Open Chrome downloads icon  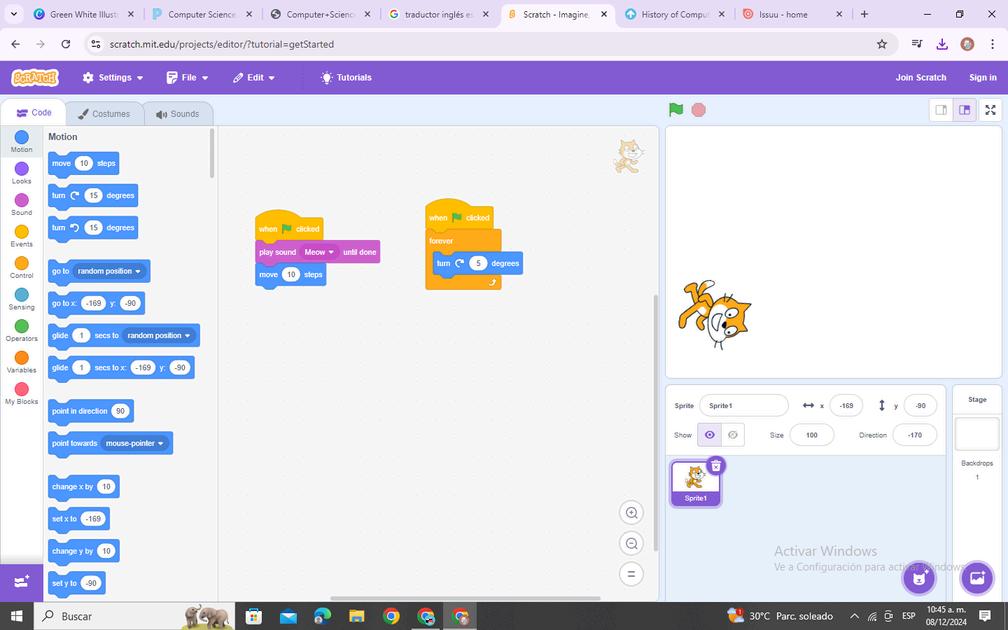942,44
